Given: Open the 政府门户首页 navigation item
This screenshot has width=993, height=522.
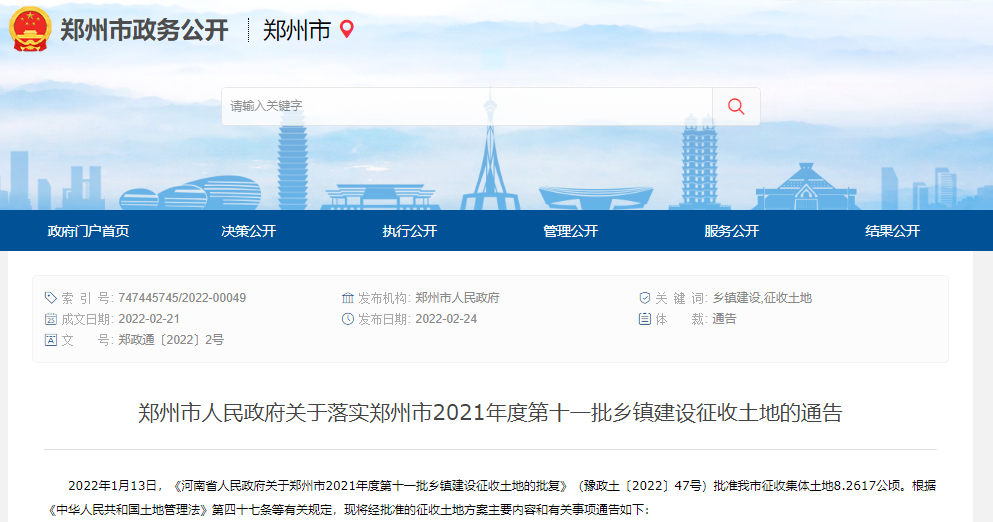Looking at the screenshot, I should coord(88,231).
